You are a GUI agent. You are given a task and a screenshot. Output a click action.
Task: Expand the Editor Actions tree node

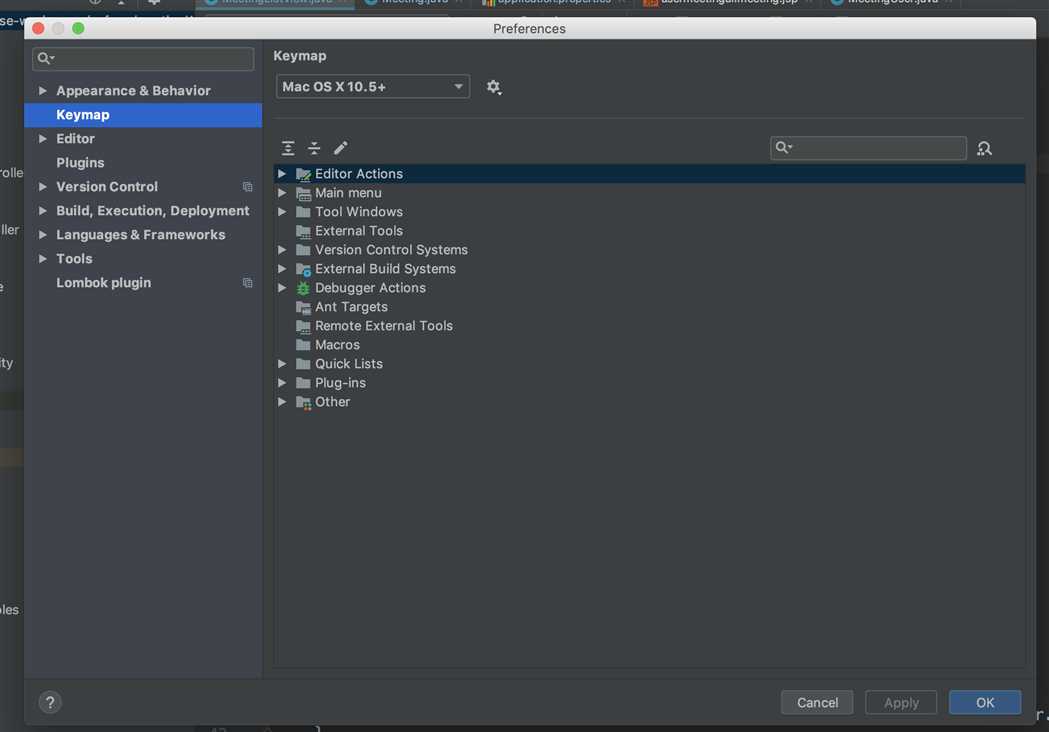click(x=282, y=174)
